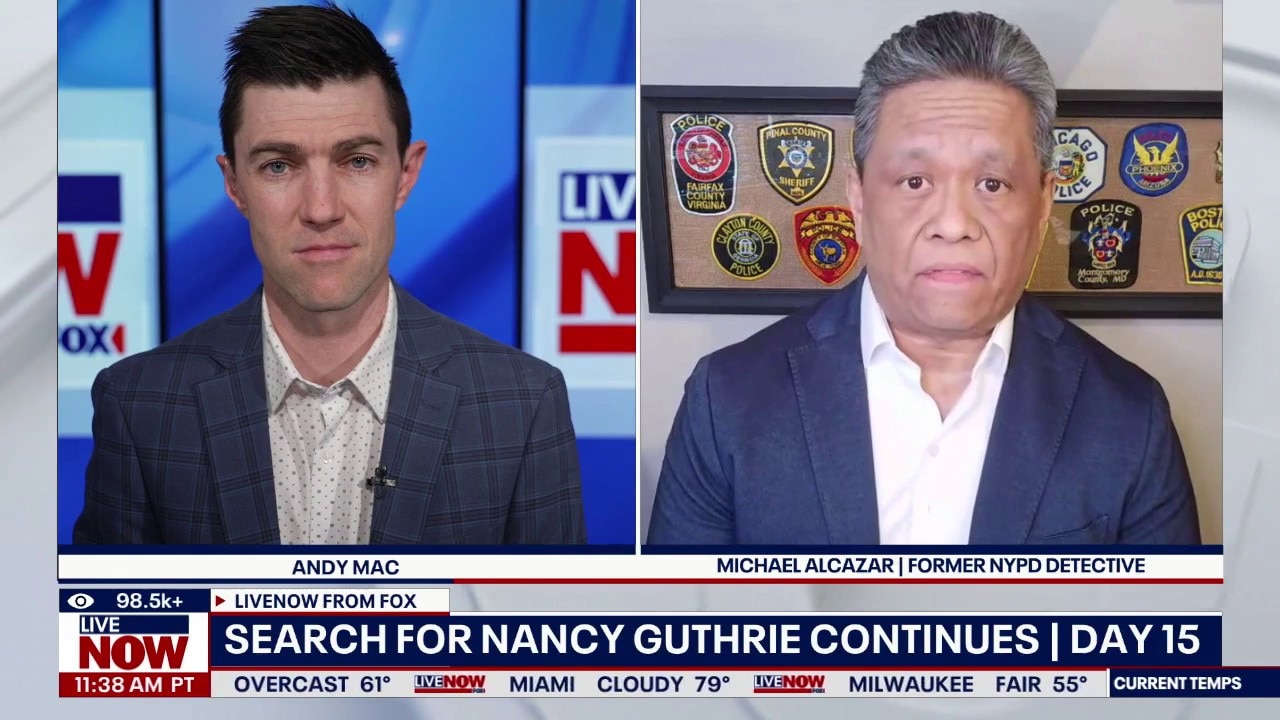The image size is (1280, 720).
Task: Click the MILWAUKEE FAIR 55° ticker entry
Action: [x=967, y=684]
